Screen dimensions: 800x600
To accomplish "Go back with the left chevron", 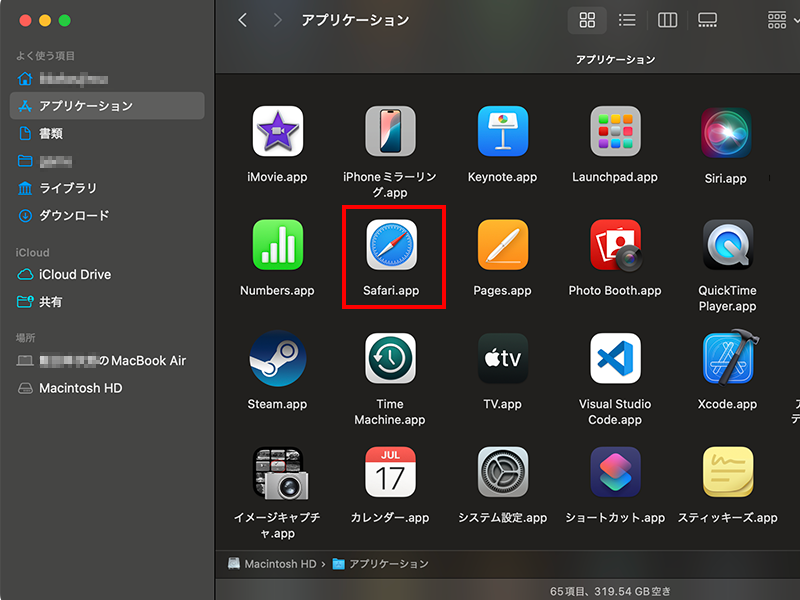I will tap(242, 20).
